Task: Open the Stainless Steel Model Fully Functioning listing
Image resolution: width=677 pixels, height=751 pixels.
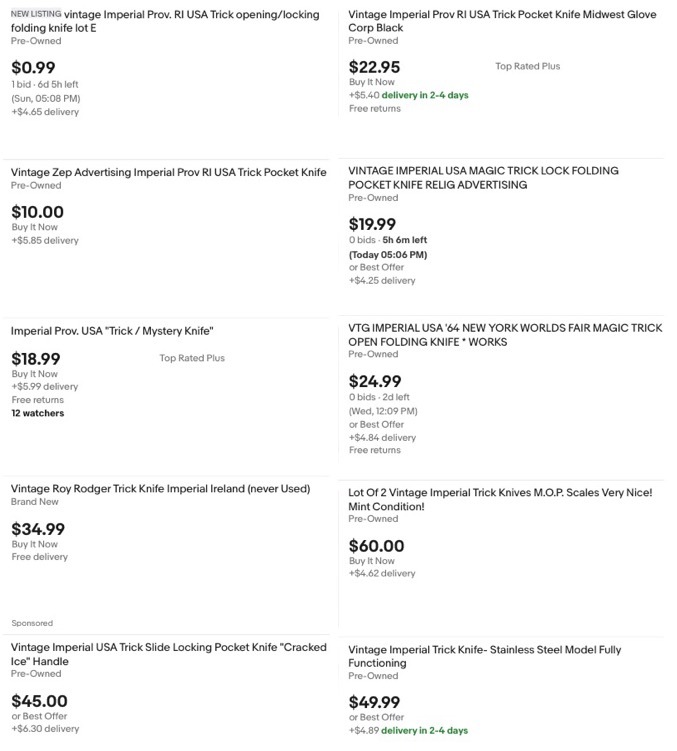Action: pos(485,656)
